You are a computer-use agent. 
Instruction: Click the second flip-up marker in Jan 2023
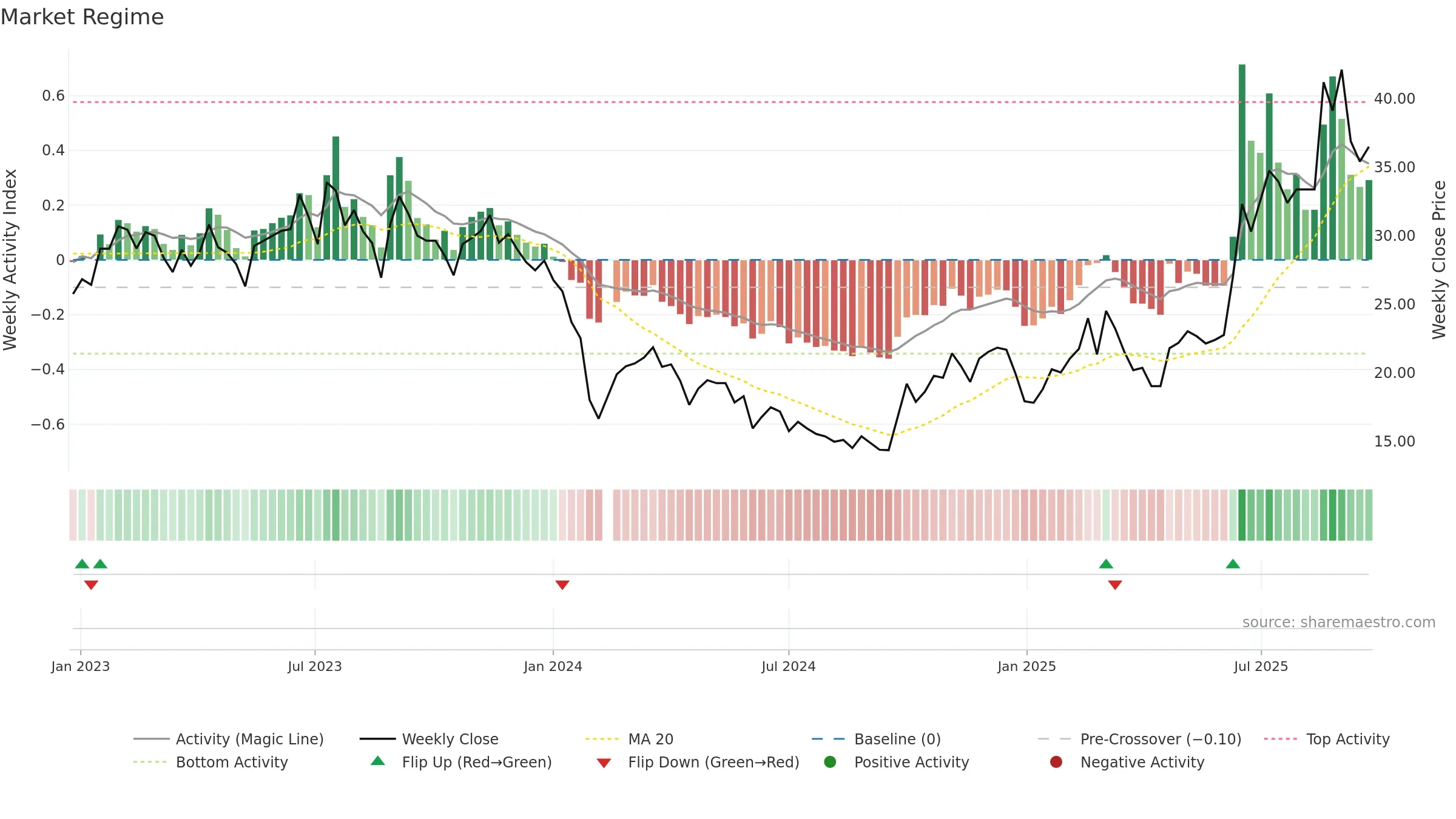pyautogui.click(x=100, y=564)
